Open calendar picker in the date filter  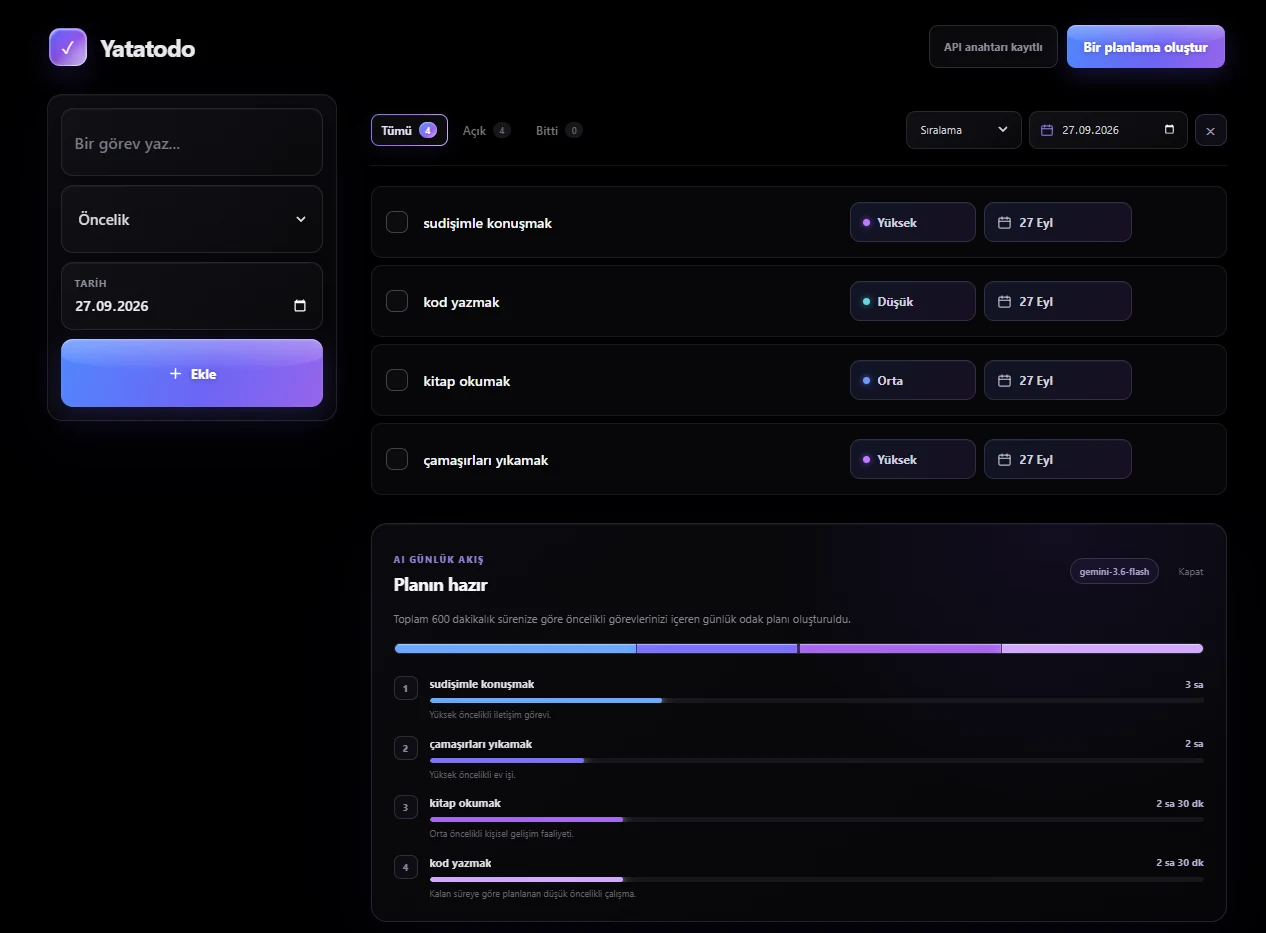click(1170, 130)
